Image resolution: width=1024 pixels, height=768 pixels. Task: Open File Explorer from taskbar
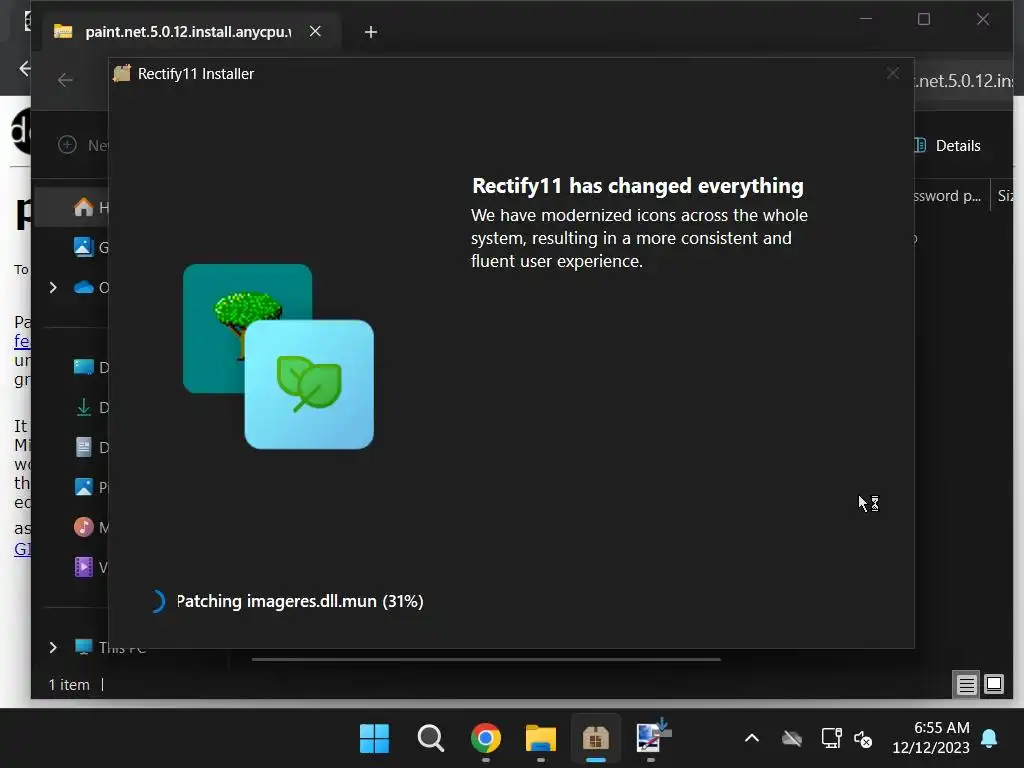coord(541,739)
